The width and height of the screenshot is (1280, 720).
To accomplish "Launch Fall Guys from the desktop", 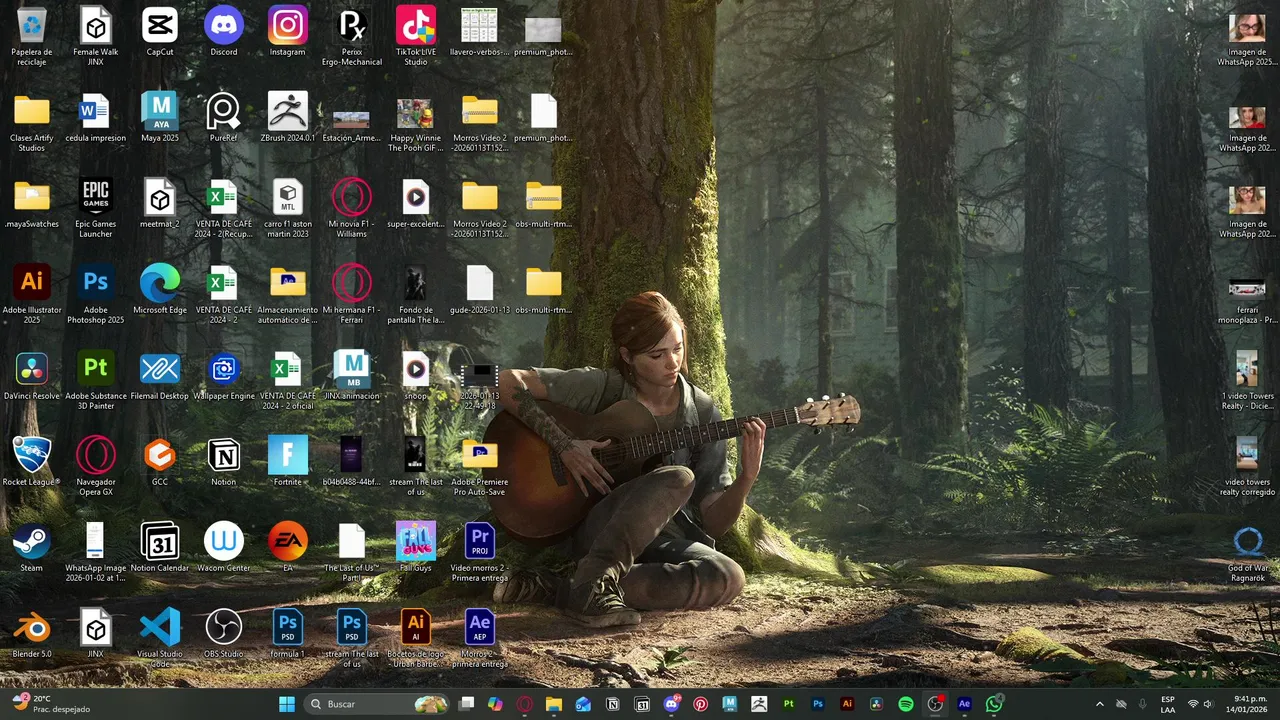I will click(x=416, y=548).
